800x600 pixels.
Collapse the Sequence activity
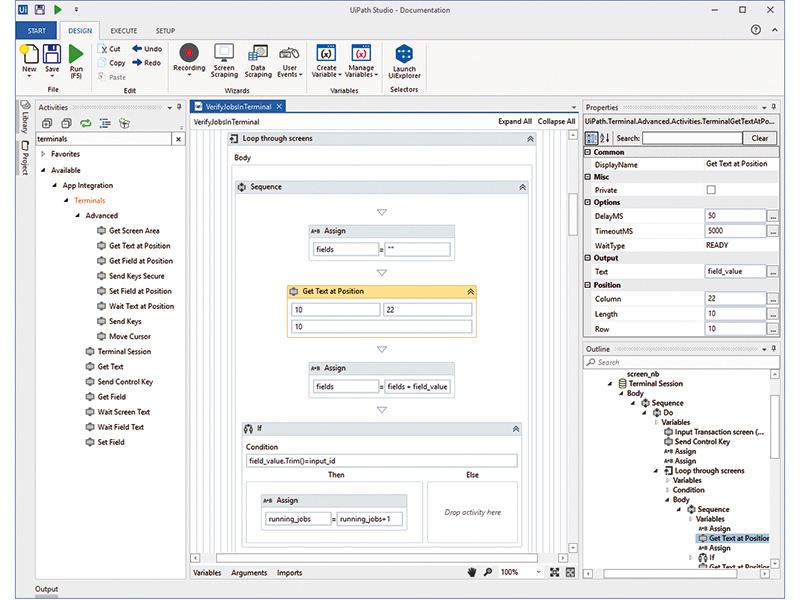tap(522, 187)
